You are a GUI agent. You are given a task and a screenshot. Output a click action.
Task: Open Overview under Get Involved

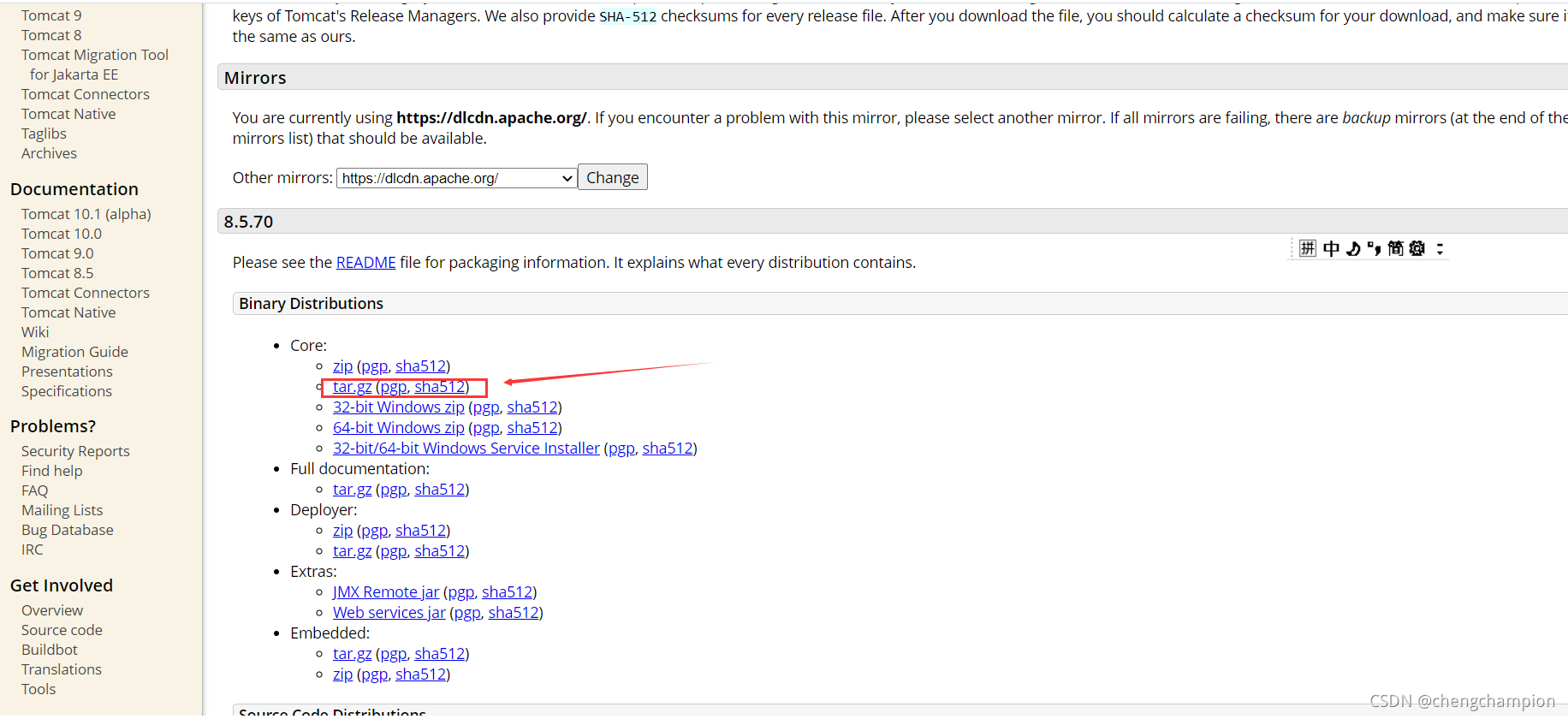(x=52, y=610)
